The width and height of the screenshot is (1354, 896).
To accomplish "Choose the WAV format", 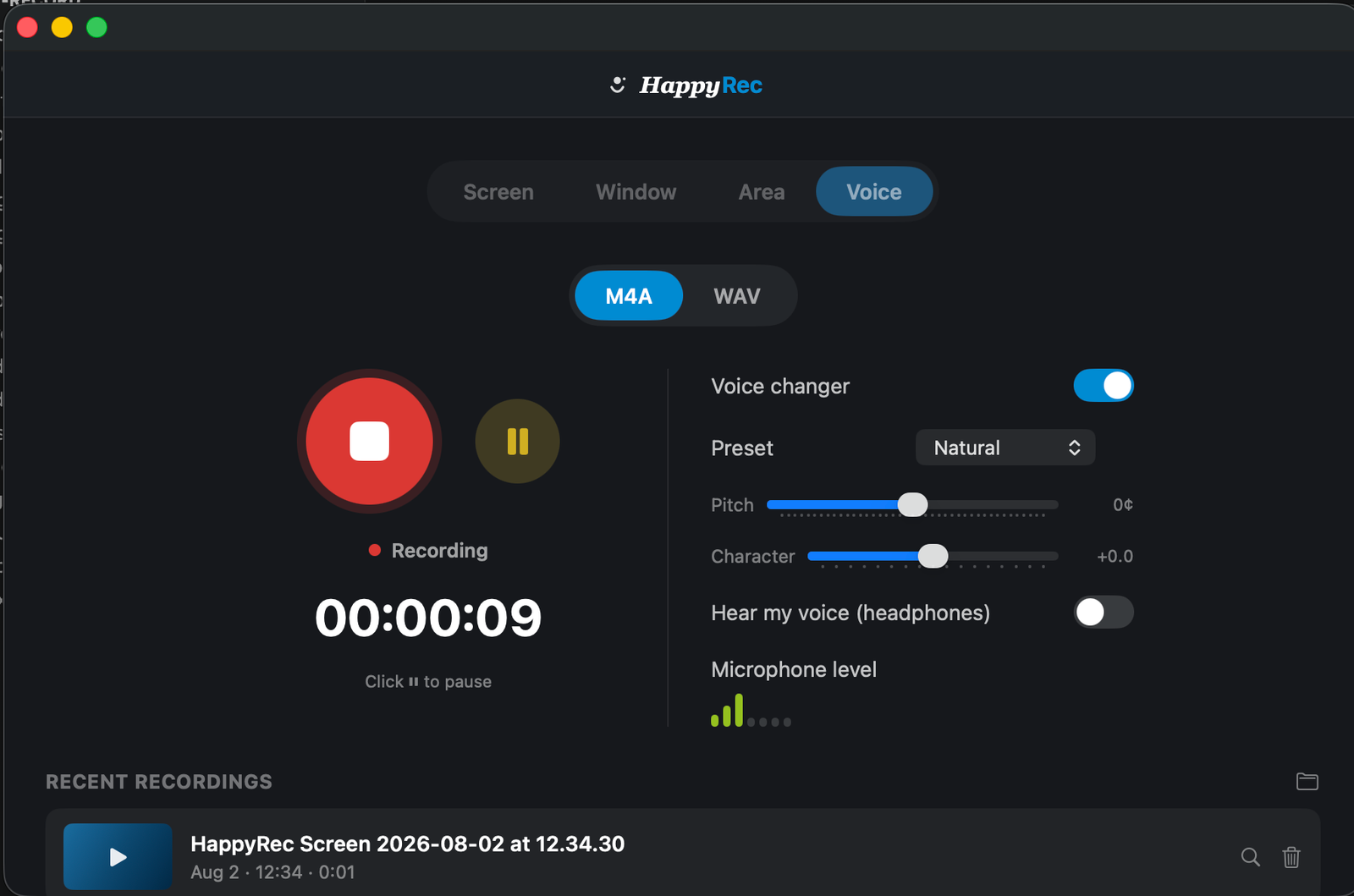I will coord(737,296).
